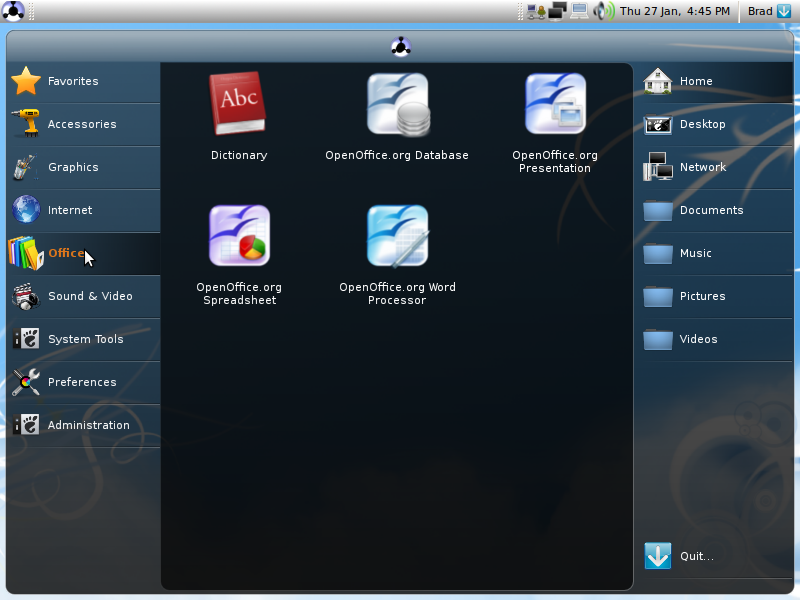Click the Internet globe icon

pyautogui.click(x=27, y=209)
